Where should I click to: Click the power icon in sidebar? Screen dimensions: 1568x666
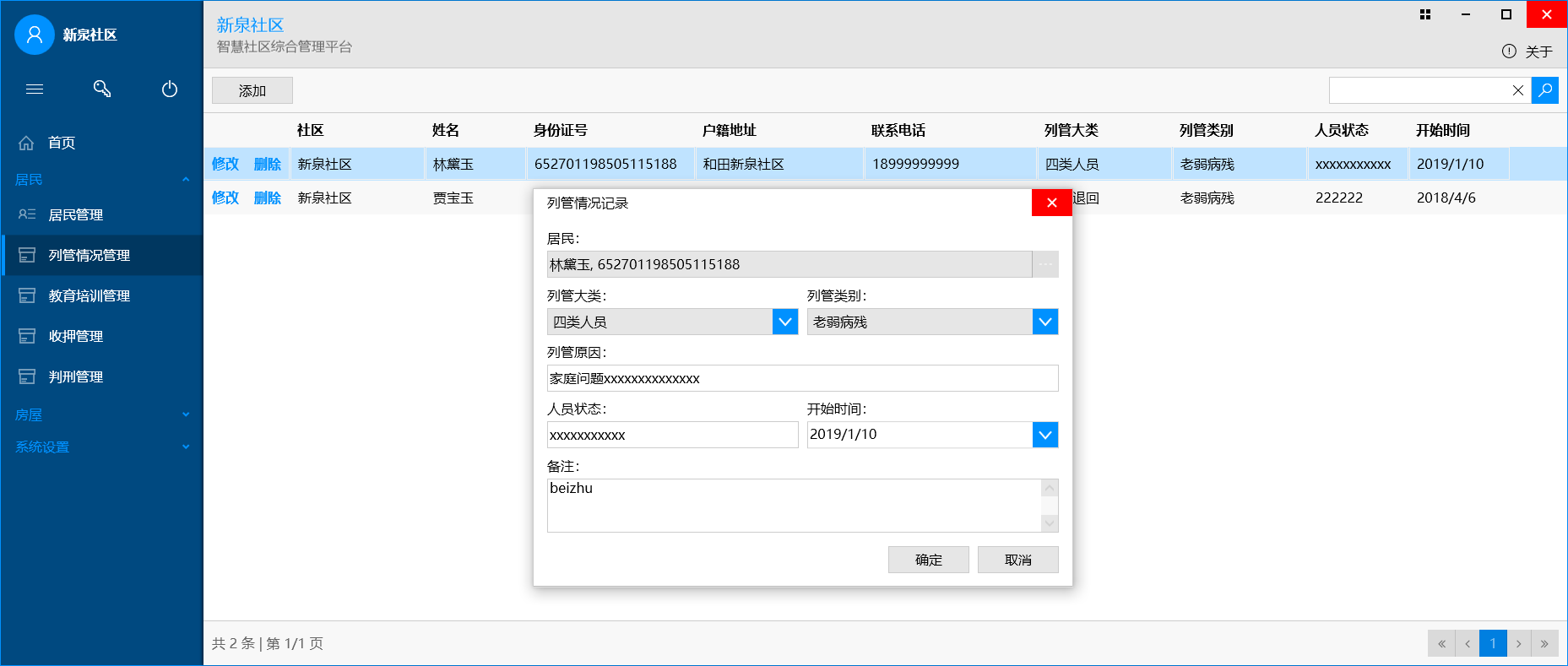point(170,89)
